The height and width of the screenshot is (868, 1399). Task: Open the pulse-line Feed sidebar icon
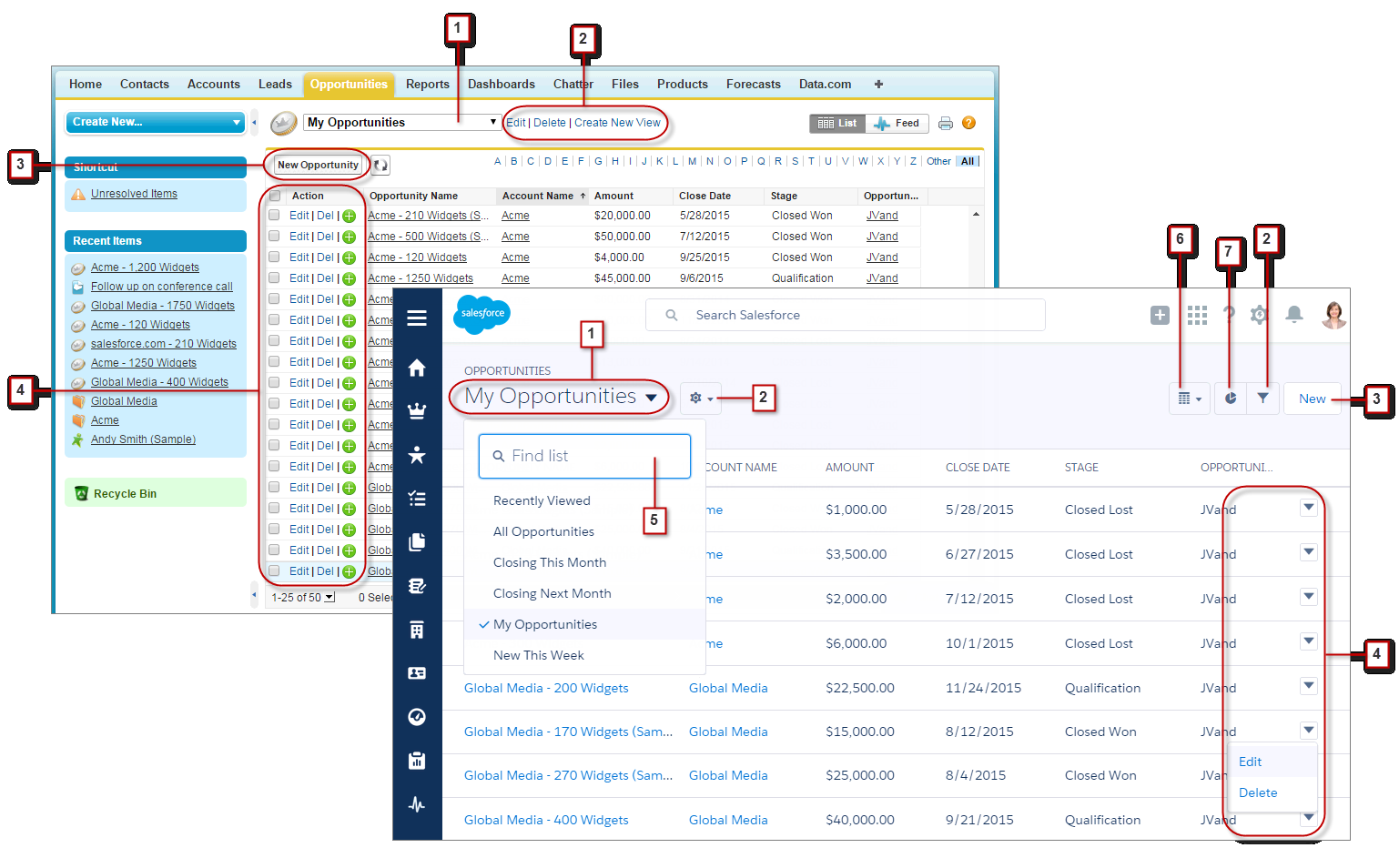(x=417, y=804)
